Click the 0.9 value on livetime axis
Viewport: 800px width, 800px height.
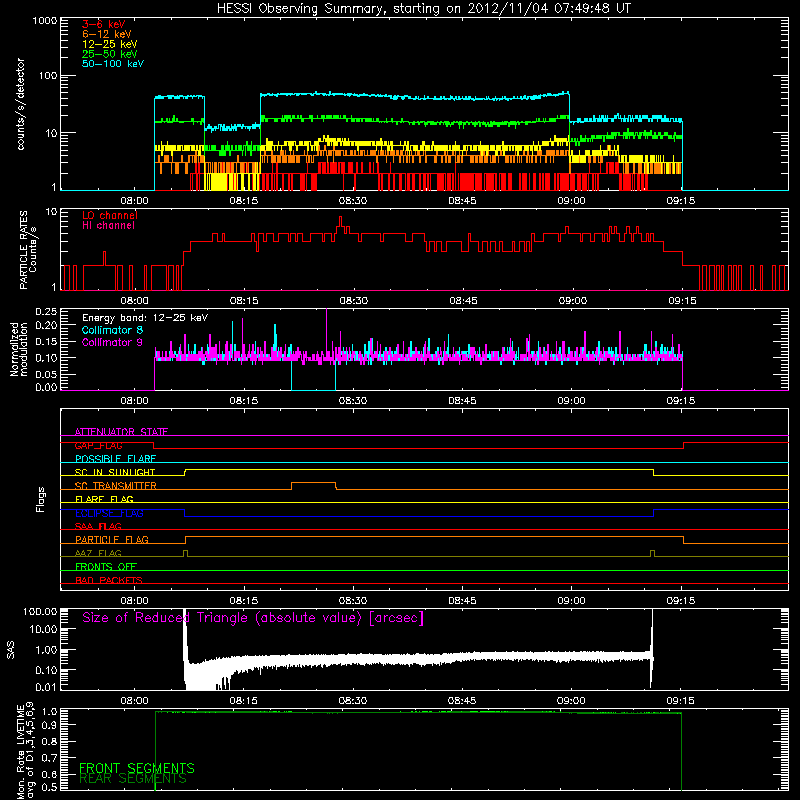(49, 724)
